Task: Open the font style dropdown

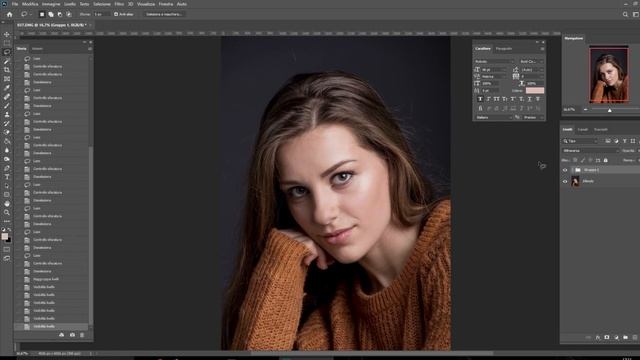Action: [531, 62]
